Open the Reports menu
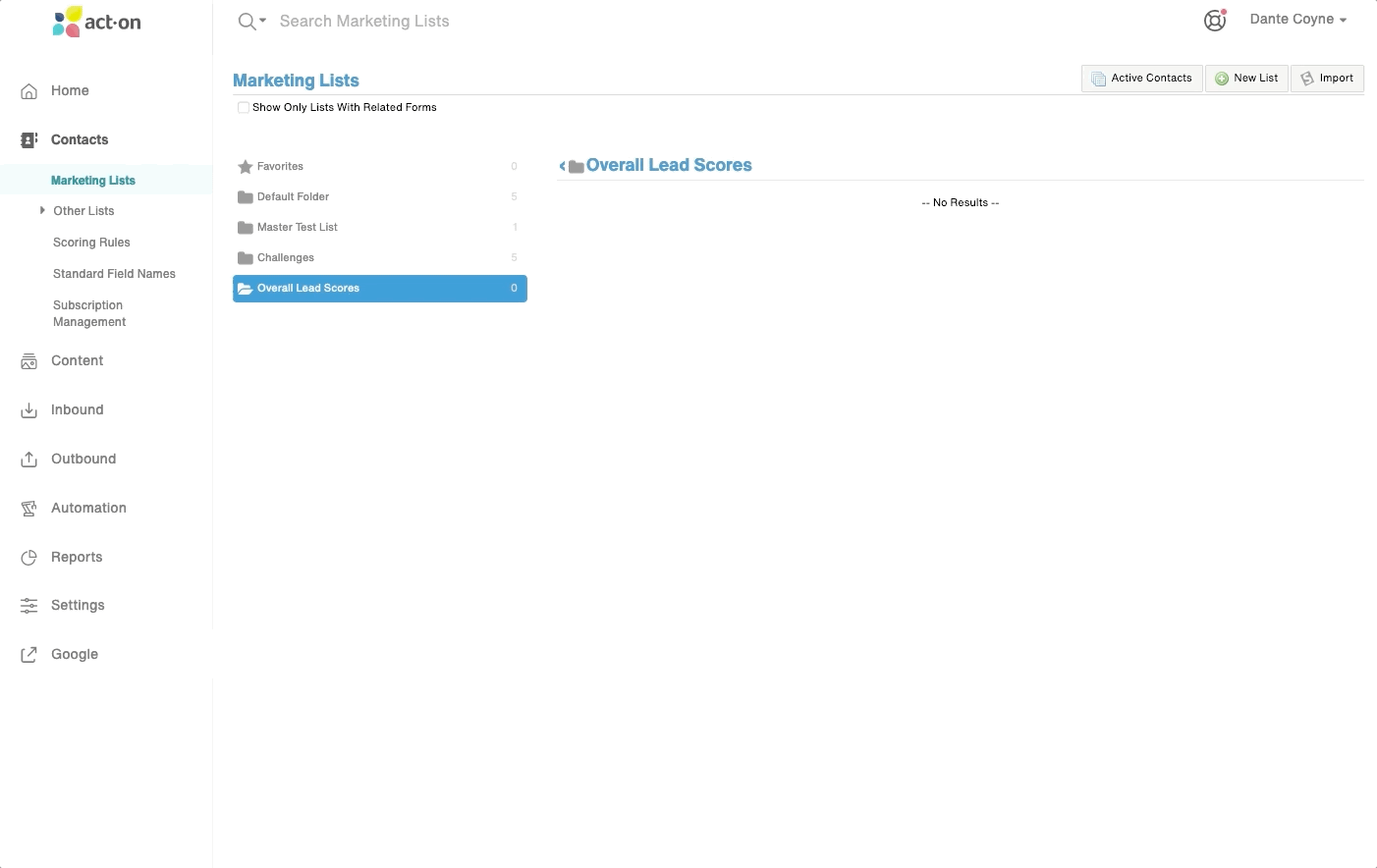Viewport: 1377px width, 868px height. 77,557
